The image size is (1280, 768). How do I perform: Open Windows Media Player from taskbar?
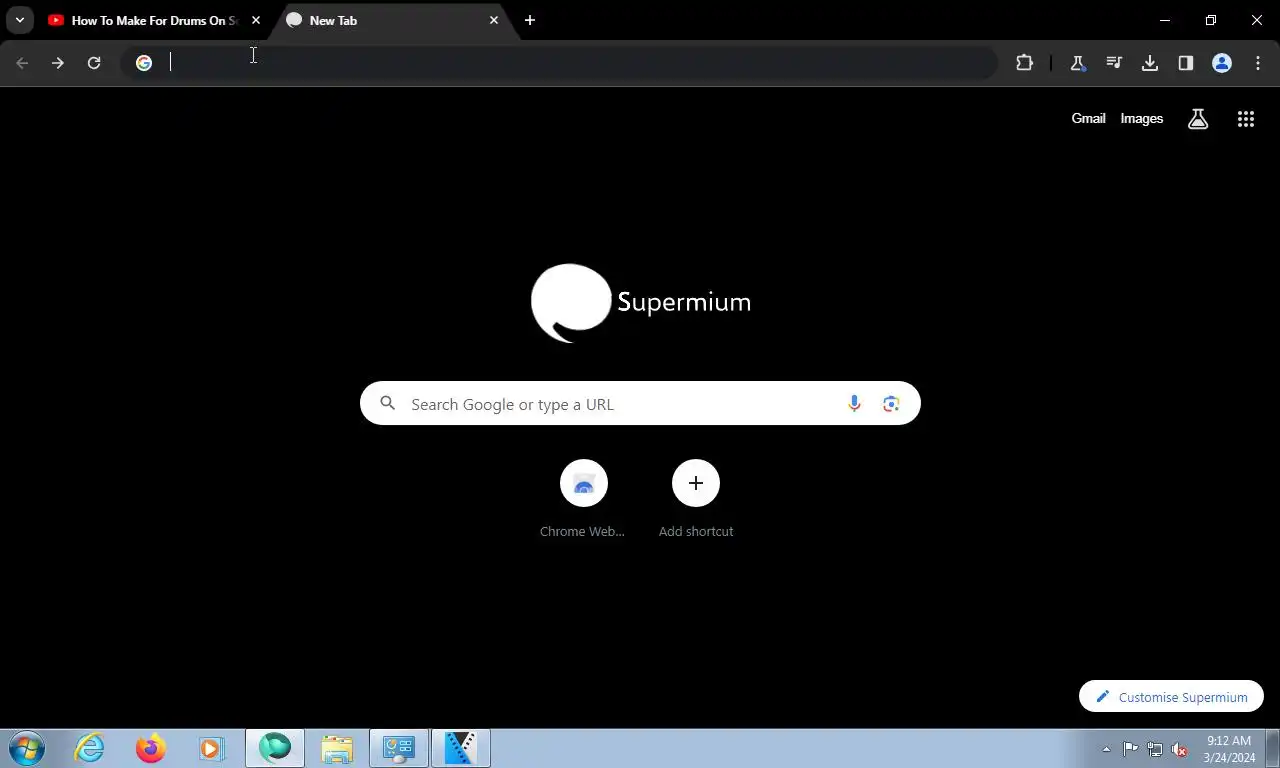pyautogui.click(x=211, y=748)
